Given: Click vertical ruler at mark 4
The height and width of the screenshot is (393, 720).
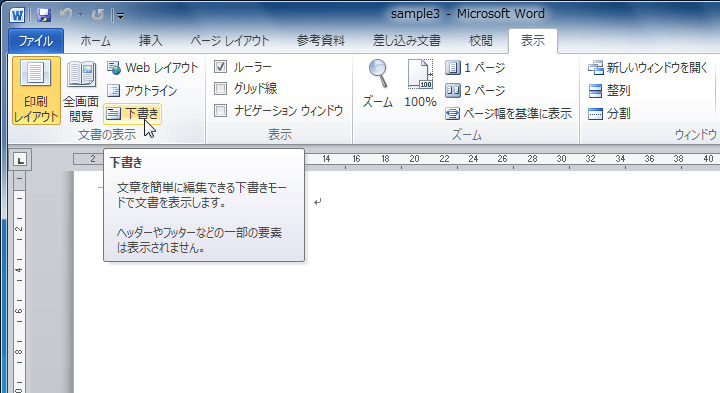Looking at the screenshot, I should pos(19,269).
